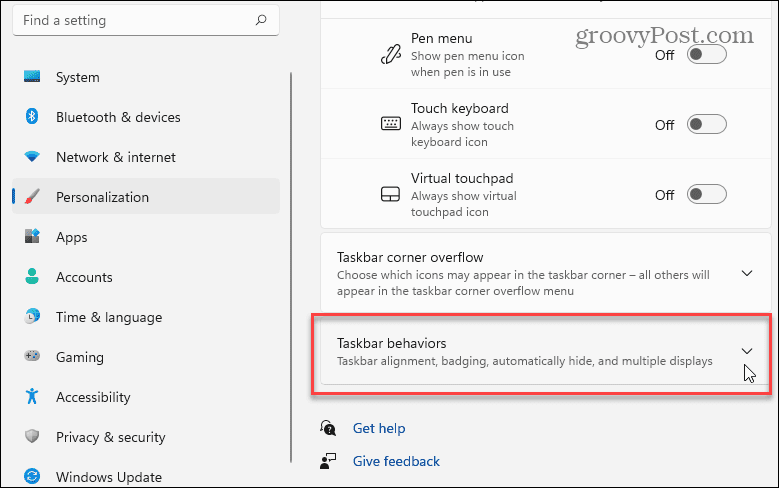This screenshot has width=779, height=488.
Task: Click 'Choose which icons may appear' description
Action: pos(523,283)
